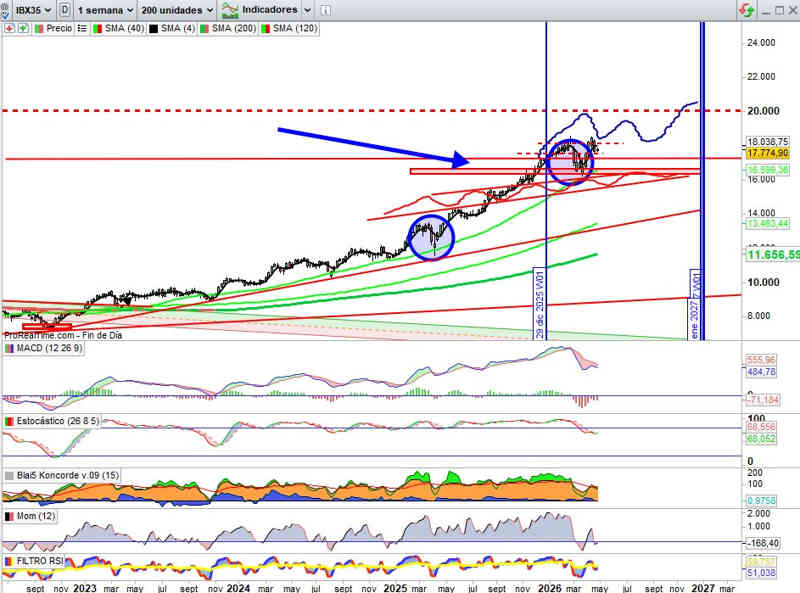
Task: Click the pin icon left of IBX35
Action: (7, 10)
